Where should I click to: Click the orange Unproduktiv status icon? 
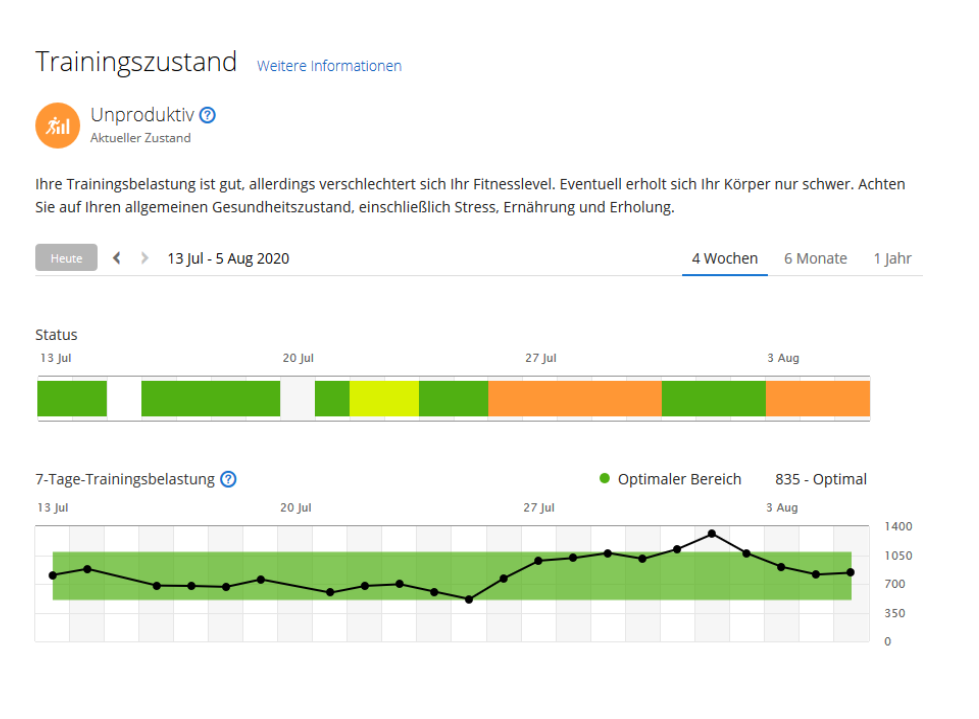(57, 125)
